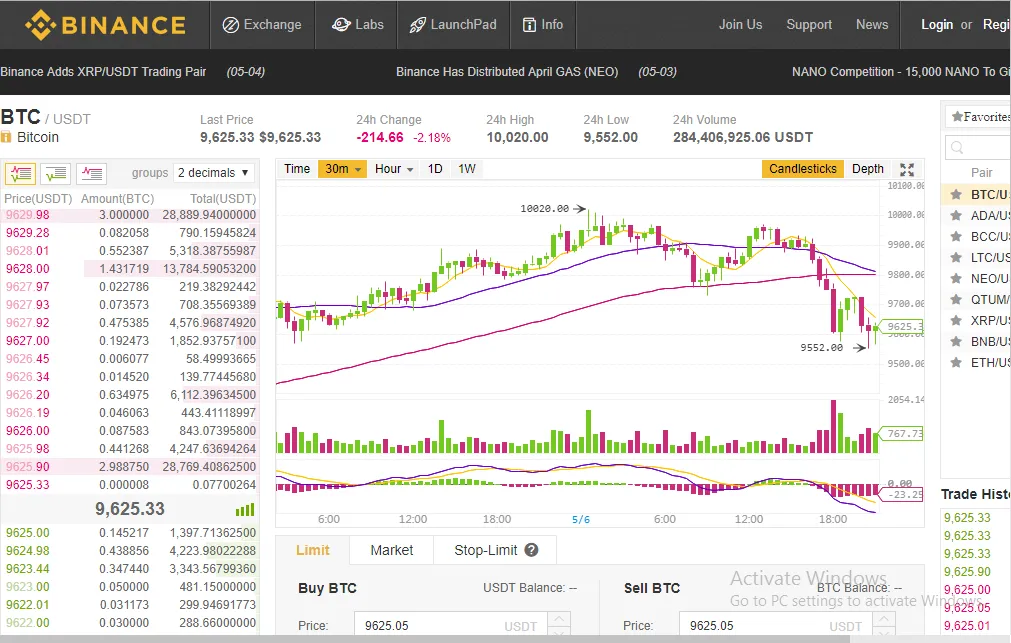Click the pair search box
Image resolution: width=1011 pixels, height=643 pixels.
coord(978,148)
